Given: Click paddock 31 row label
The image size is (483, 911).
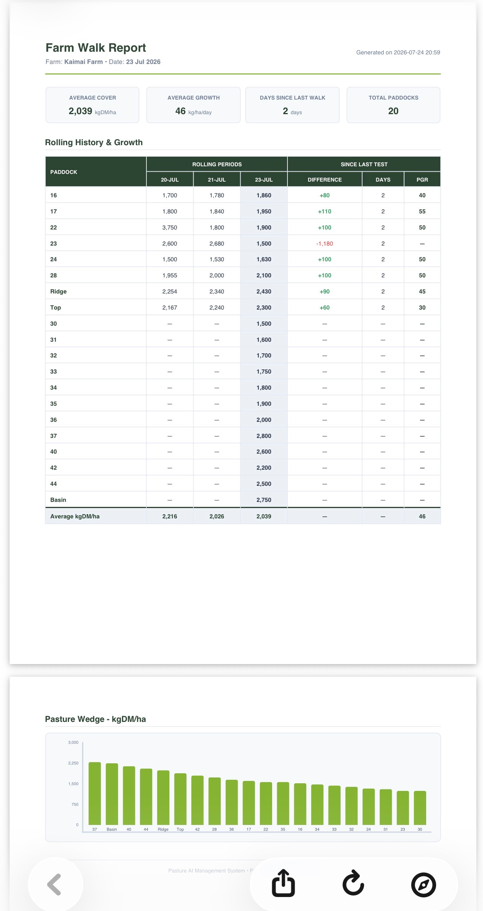Looking at the screenshot, I should click(x=53, y=340).
